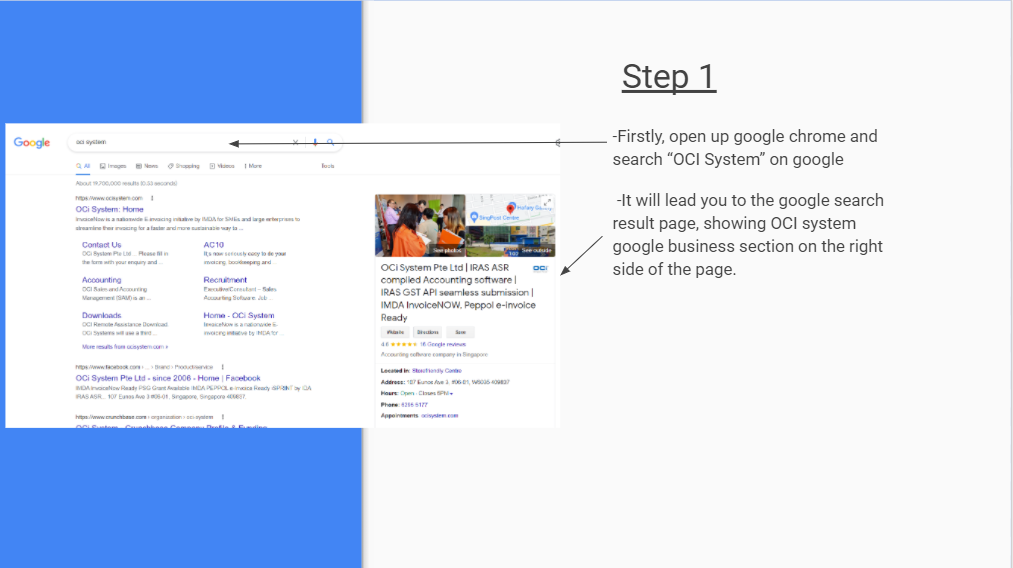The height and width of the screenshot is (568, 1013).
Task: Click the business address at 107 Eunos Ave 3
Action: click(x=458, y=383)
